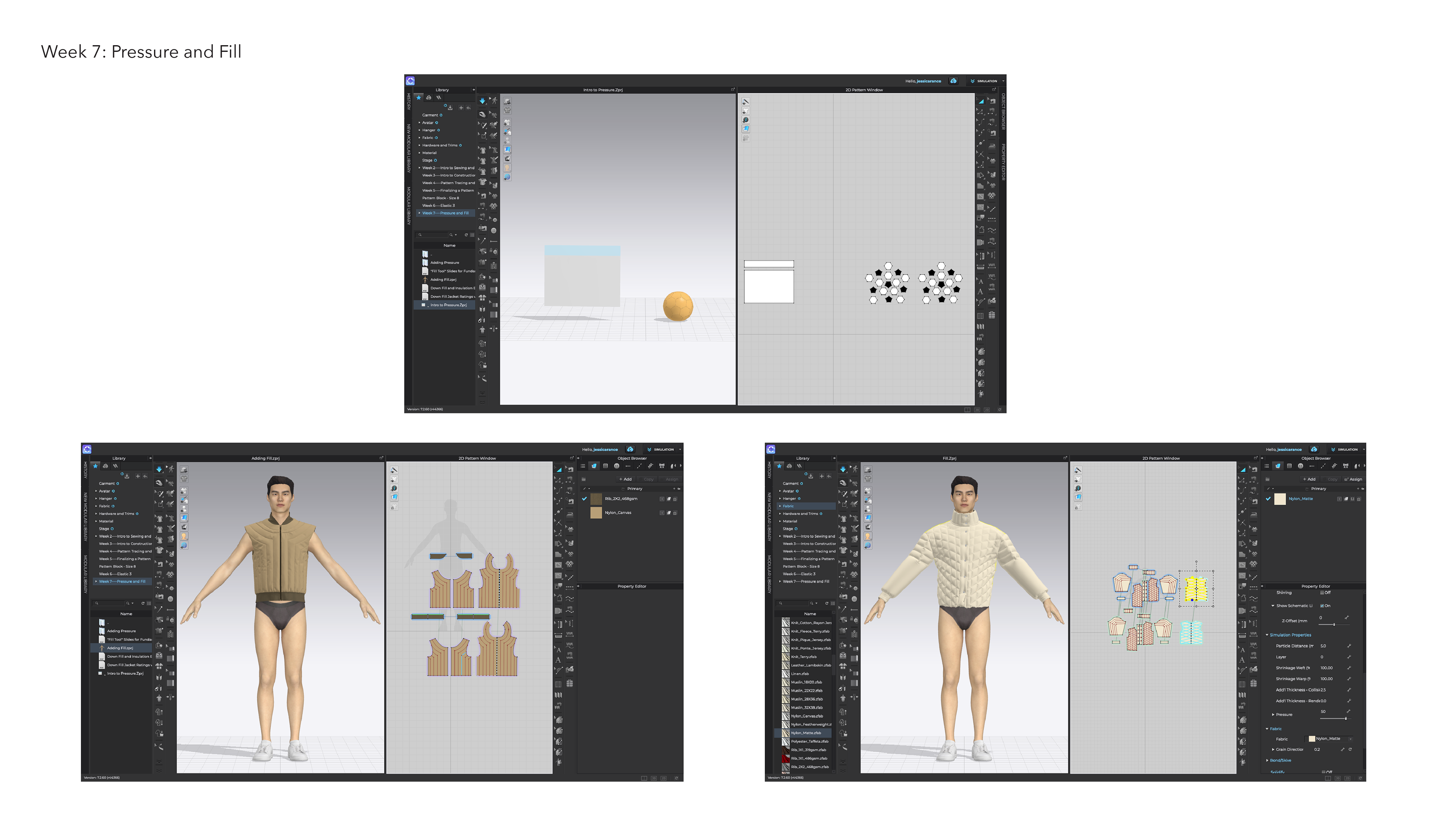Open the vertical PROPERTY EDITOR tab
The width and height of the screenshot is (1456, 819).
1003,162
